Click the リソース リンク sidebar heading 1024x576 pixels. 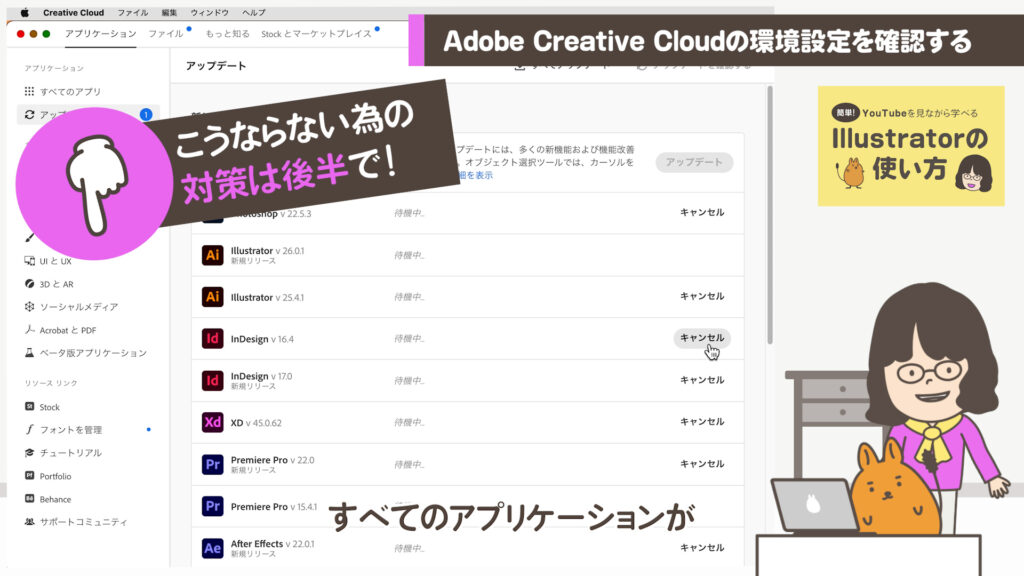point(51,383)
